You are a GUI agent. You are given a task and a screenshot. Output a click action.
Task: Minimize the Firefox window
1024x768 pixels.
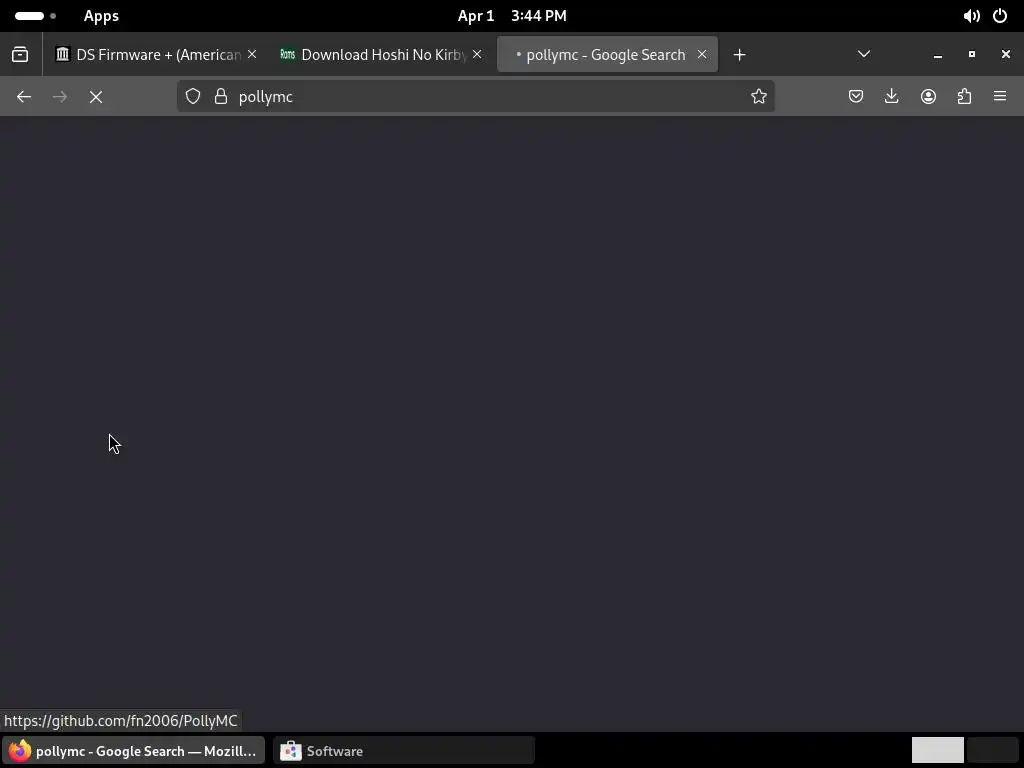[x=938, y=55]
